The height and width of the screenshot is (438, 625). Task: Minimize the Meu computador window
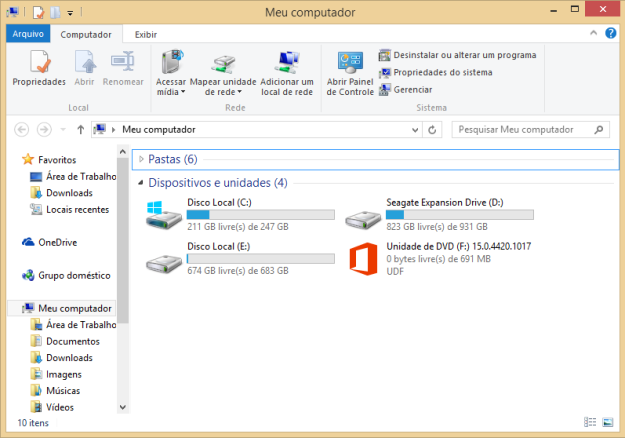click(553, 10)
